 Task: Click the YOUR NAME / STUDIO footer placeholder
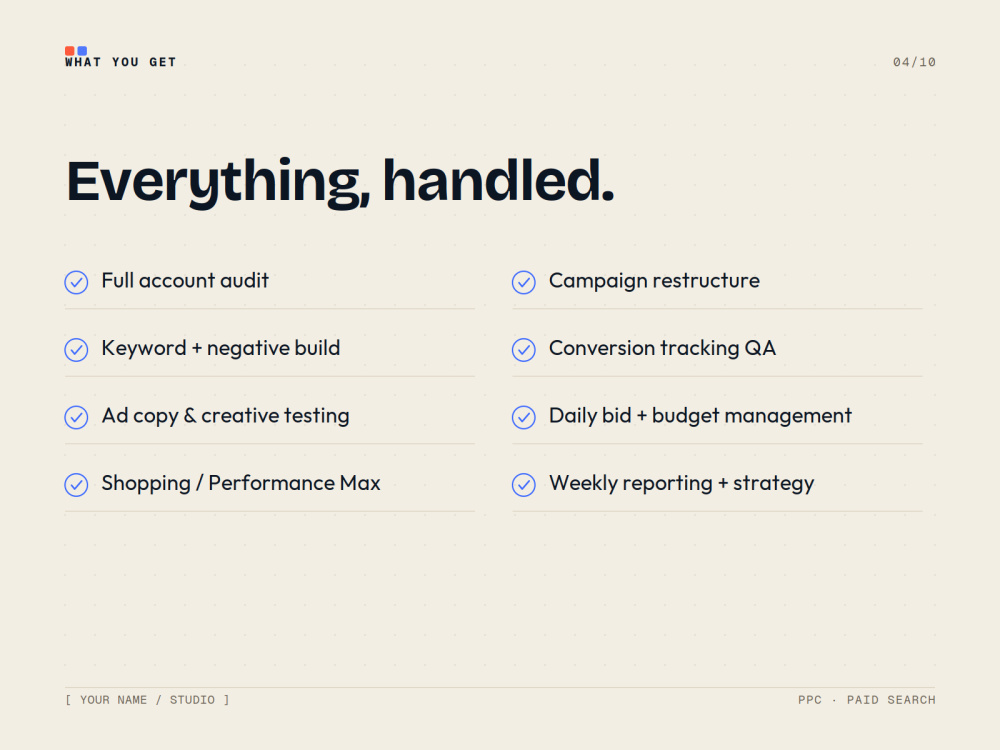(x=147, y=700)
